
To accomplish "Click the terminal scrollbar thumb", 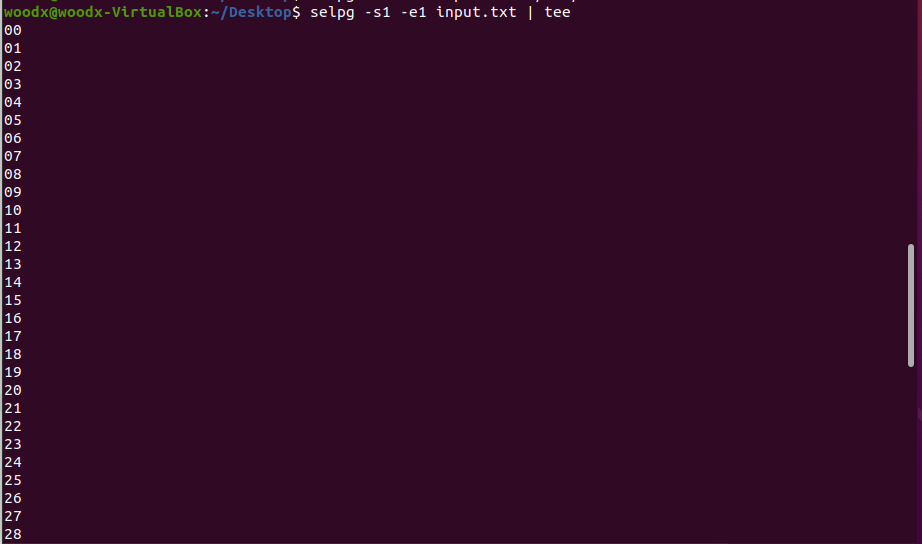I will [x=911, y=305].
